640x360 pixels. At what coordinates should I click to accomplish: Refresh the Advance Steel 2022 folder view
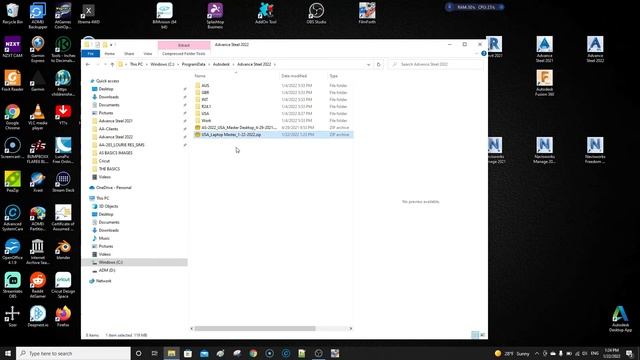point(378,64)
